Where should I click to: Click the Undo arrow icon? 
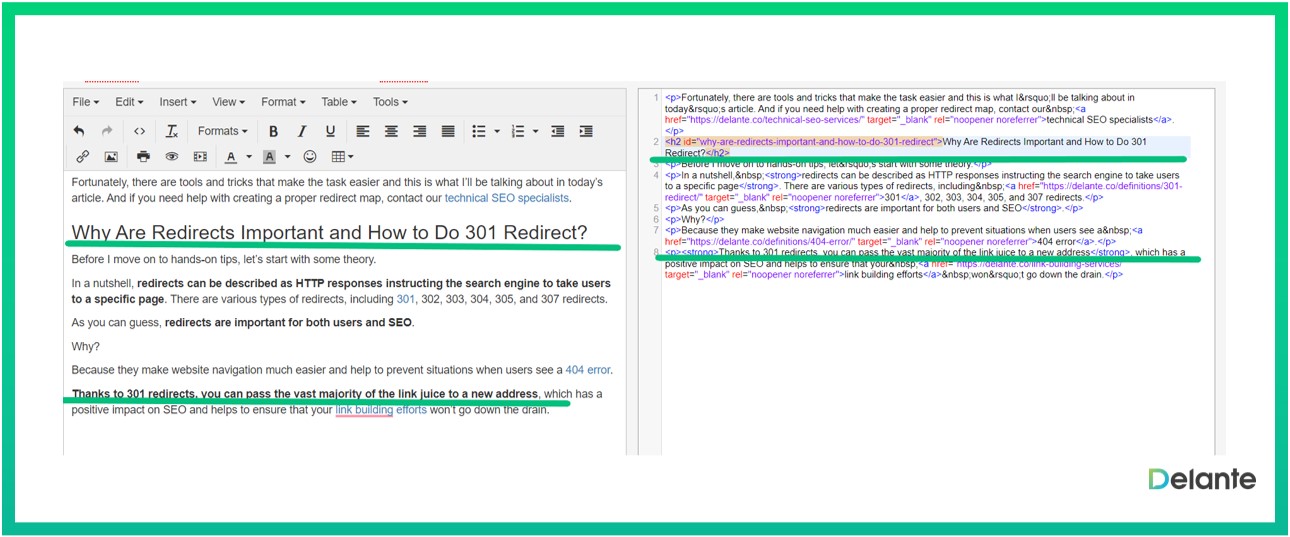click(80, 131)
